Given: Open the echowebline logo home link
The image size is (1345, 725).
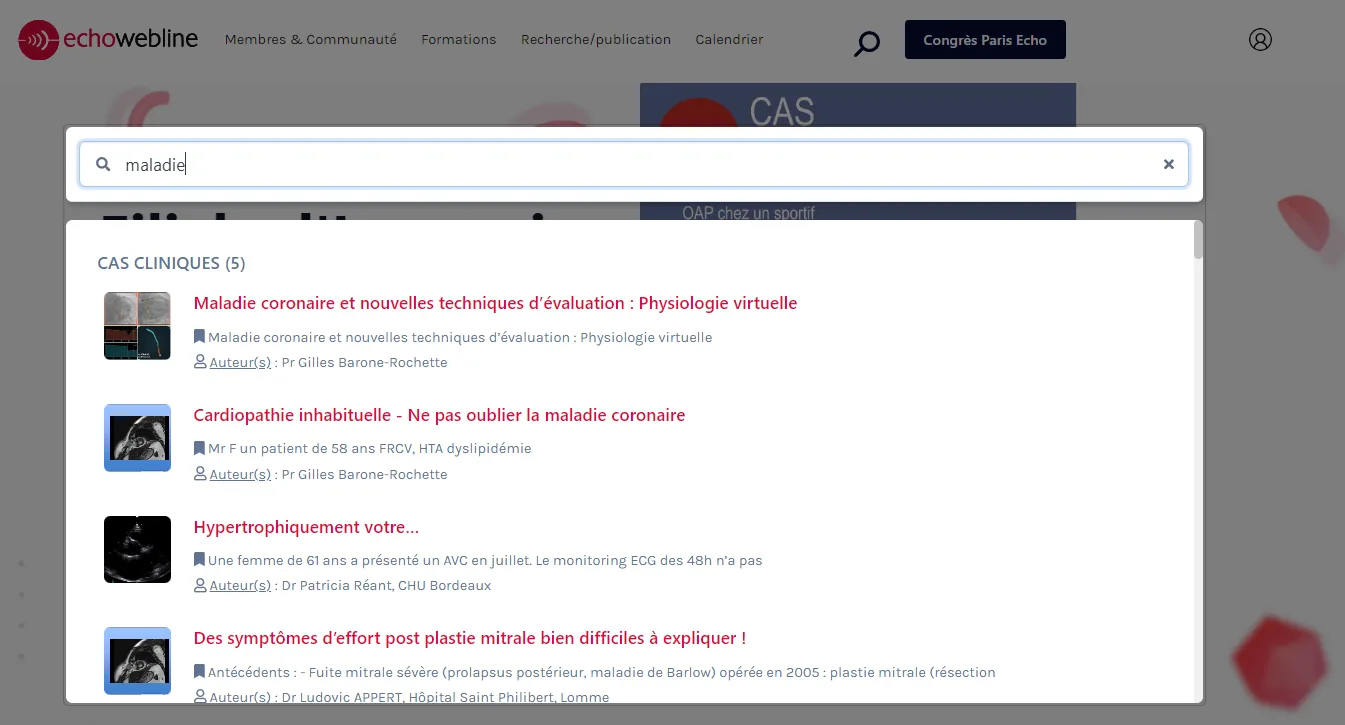Looking at the screenshot, I should pyautogui.click(x=108, y=40).
